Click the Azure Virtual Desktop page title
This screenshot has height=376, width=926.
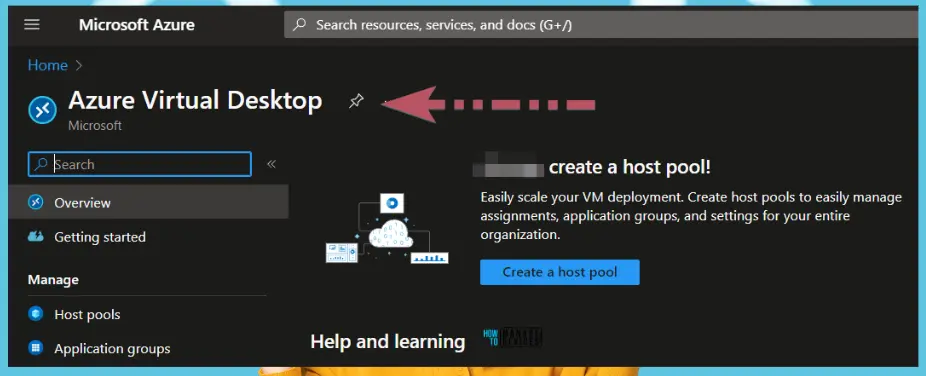pos(195,100)
